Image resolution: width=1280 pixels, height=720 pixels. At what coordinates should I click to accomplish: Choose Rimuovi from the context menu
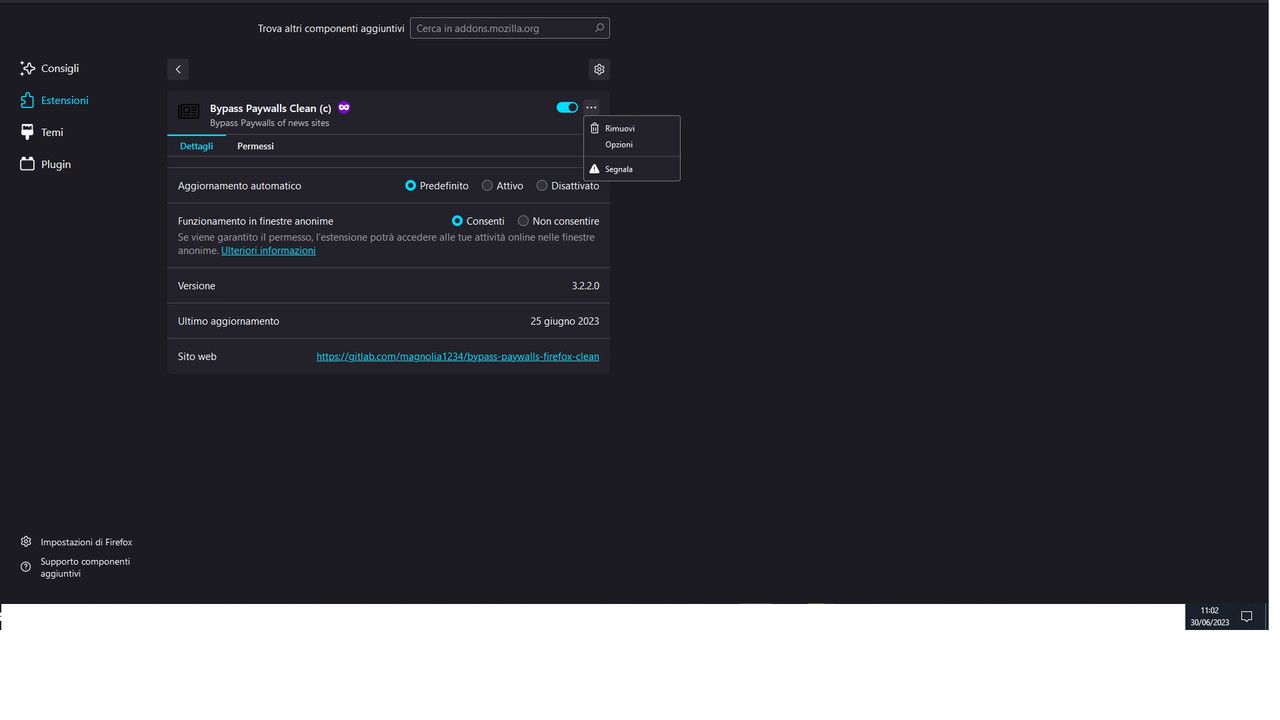[632, 128]
